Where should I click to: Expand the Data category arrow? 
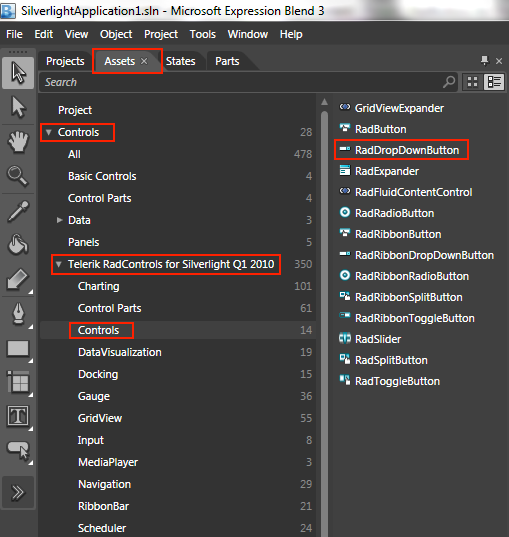click(x=59, y=220)
